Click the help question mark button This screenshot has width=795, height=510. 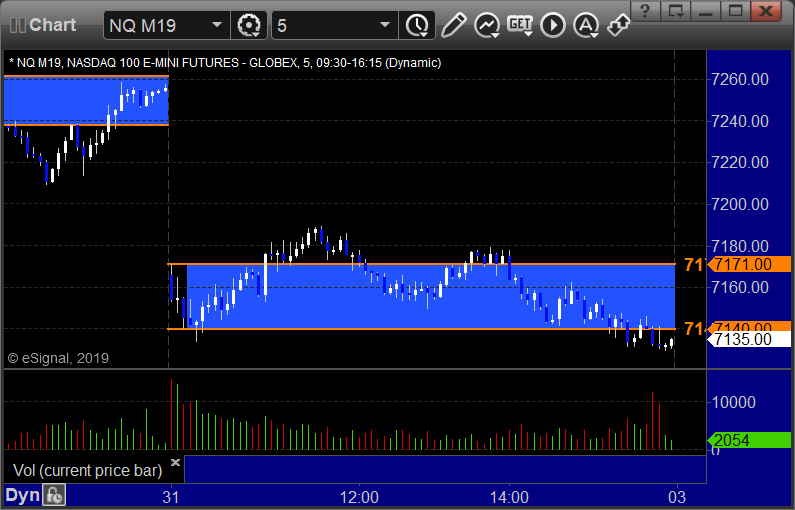point(645,11)
